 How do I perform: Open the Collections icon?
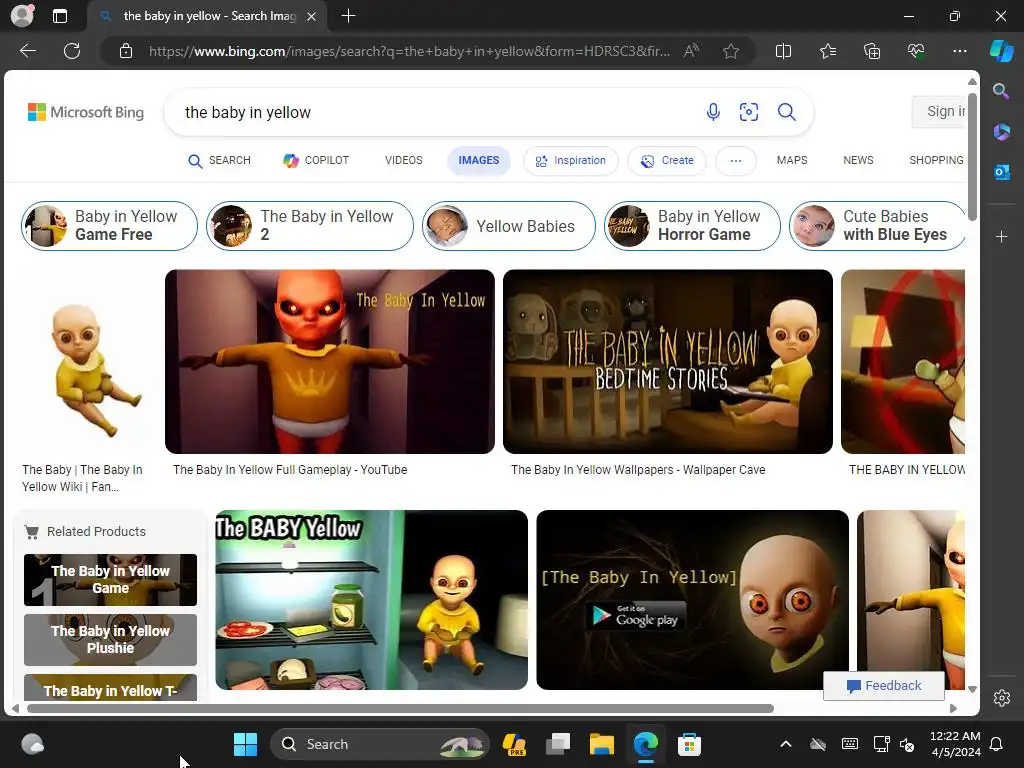(872, 51)
